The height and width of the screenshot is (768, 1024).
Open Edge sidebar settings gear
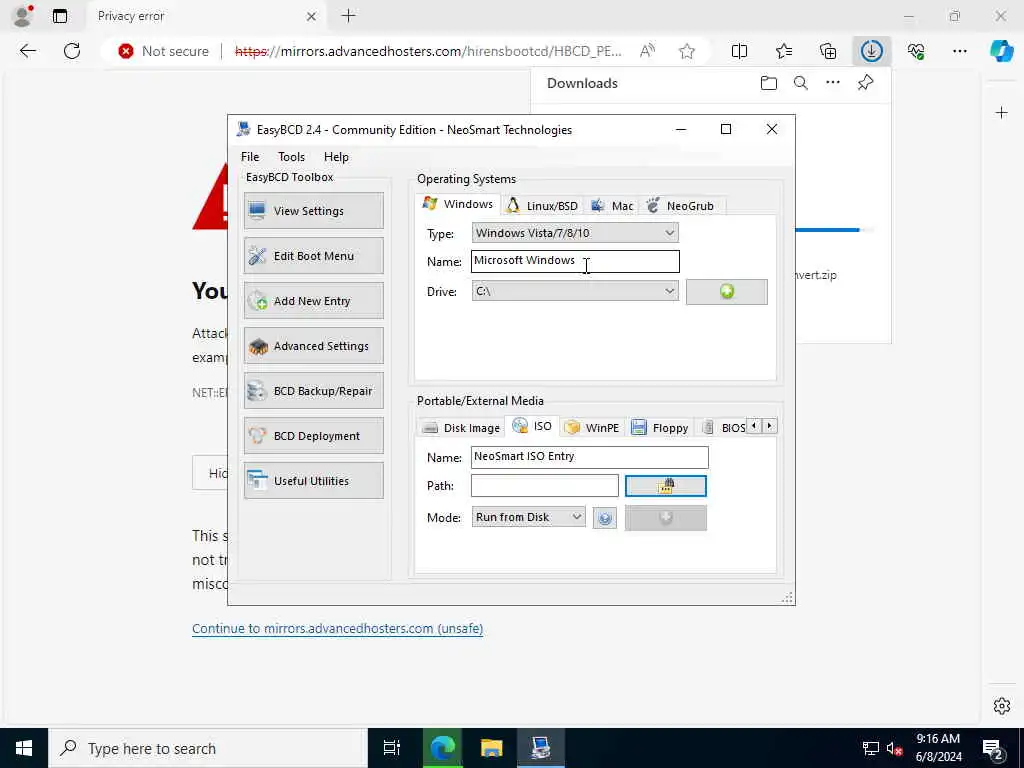click(1002, 706)
